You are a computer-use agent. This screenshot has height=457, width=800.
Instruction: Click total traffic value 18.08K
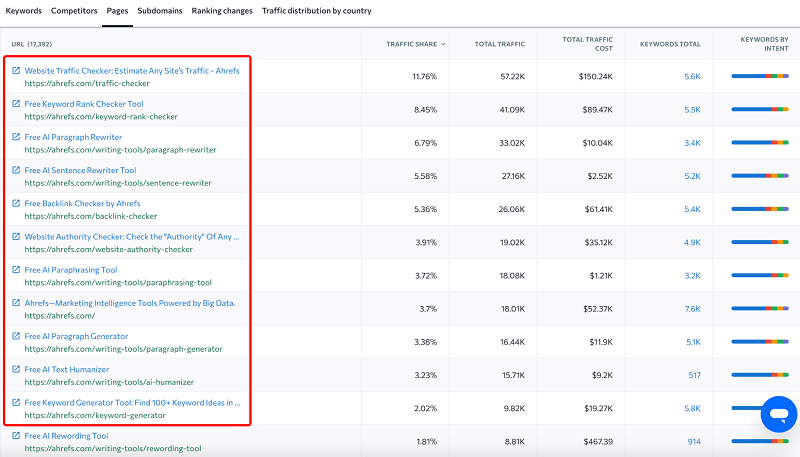pos(512,275)
